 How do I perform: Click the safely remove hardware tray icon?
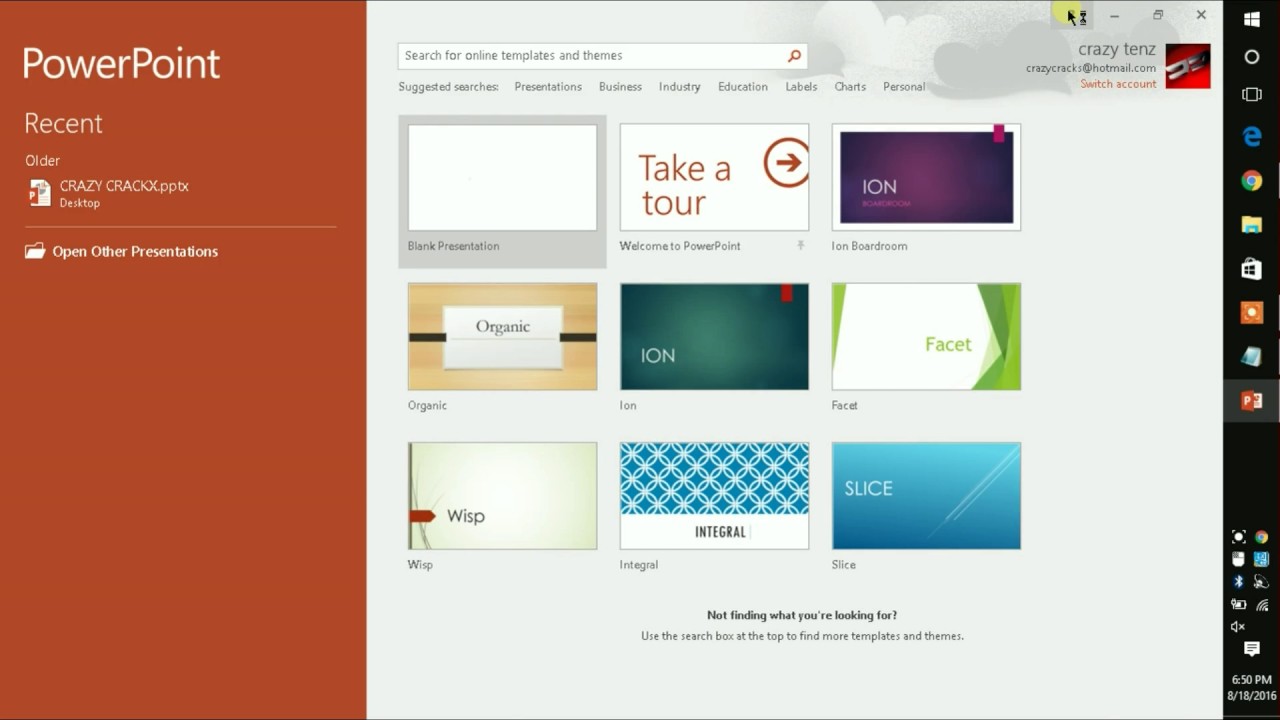point(1261,581)
